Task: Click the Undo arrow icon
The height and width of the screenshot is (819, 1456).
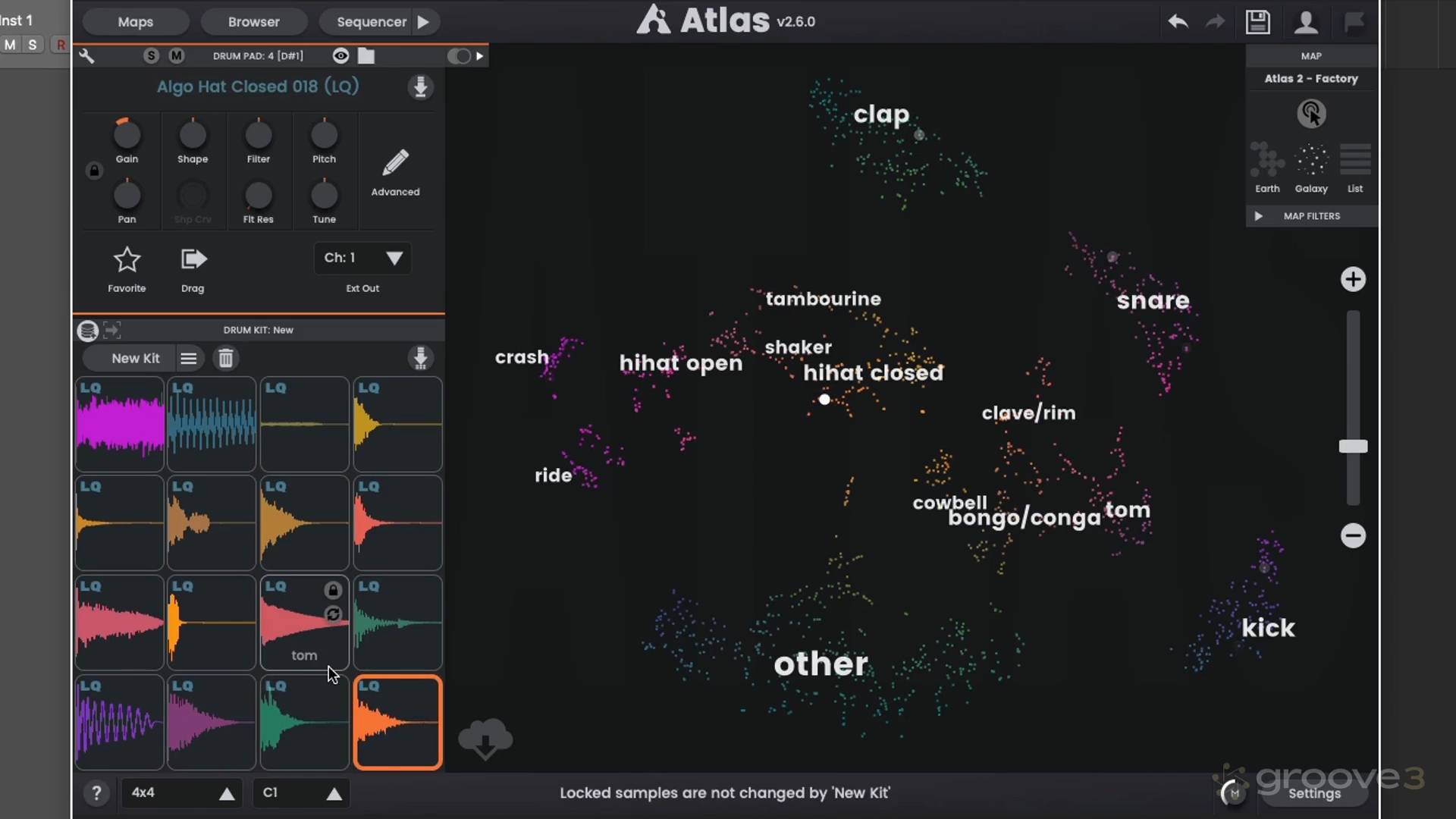Action: pos(1178,22)
